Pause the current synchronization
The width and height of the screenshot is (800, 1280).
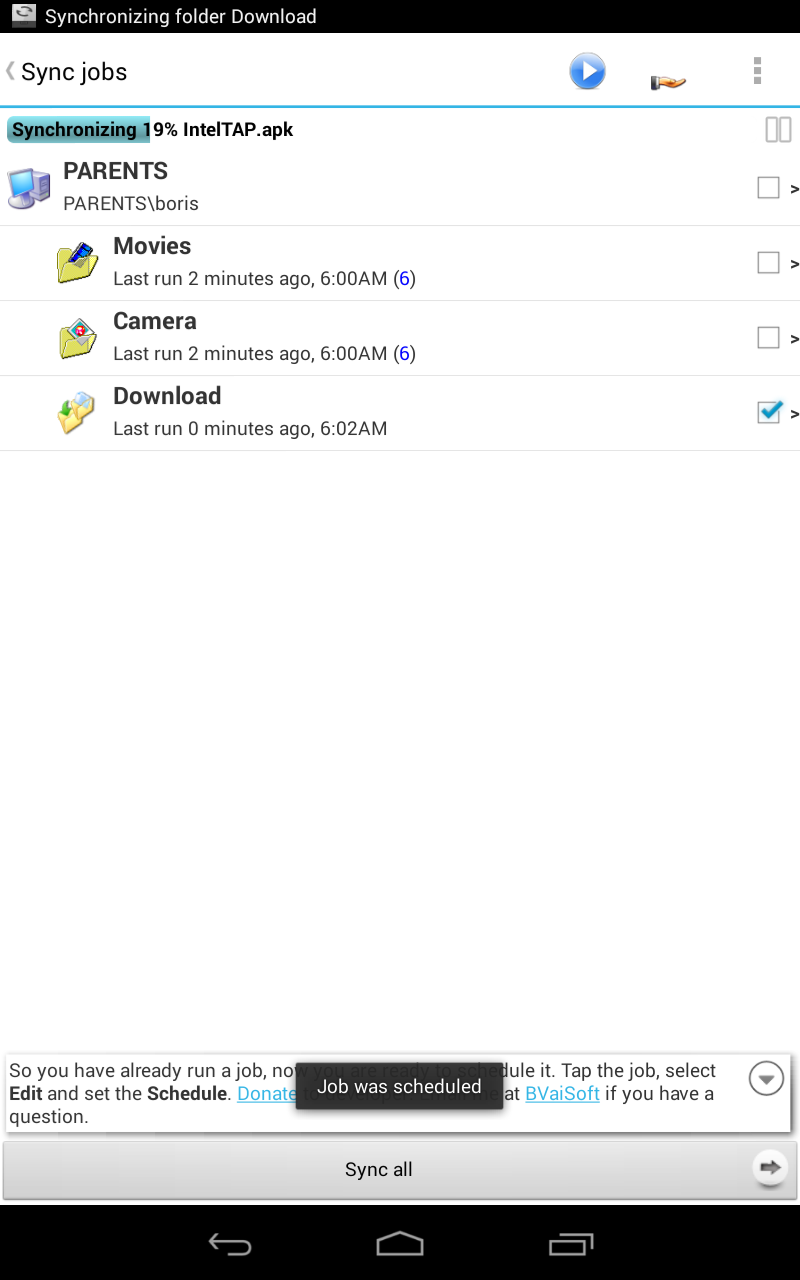click(x=777, y=130)
